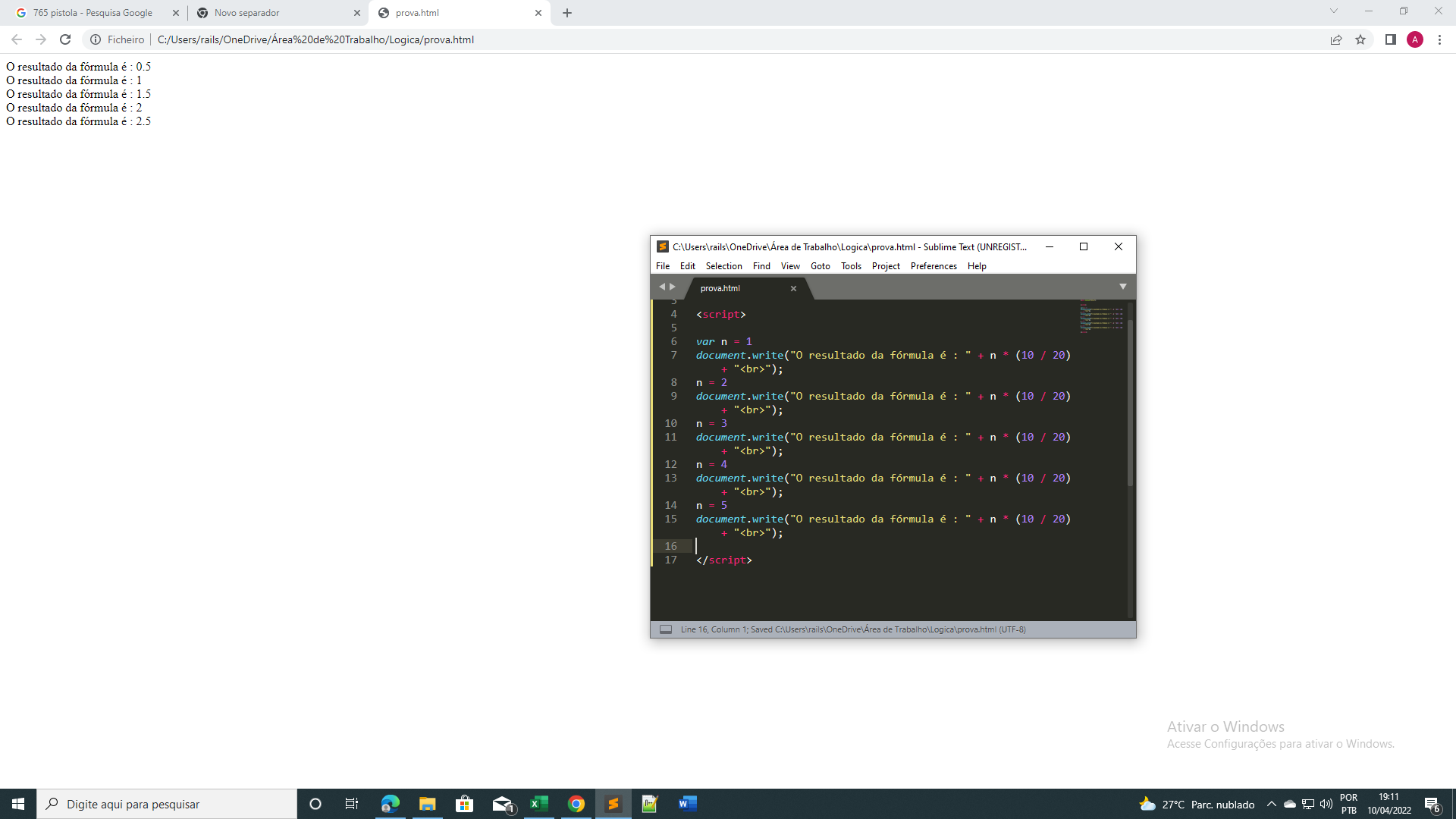1456x819 pixels.
Task: Open Sublime Text Tools menu
Action: (851, 266)
